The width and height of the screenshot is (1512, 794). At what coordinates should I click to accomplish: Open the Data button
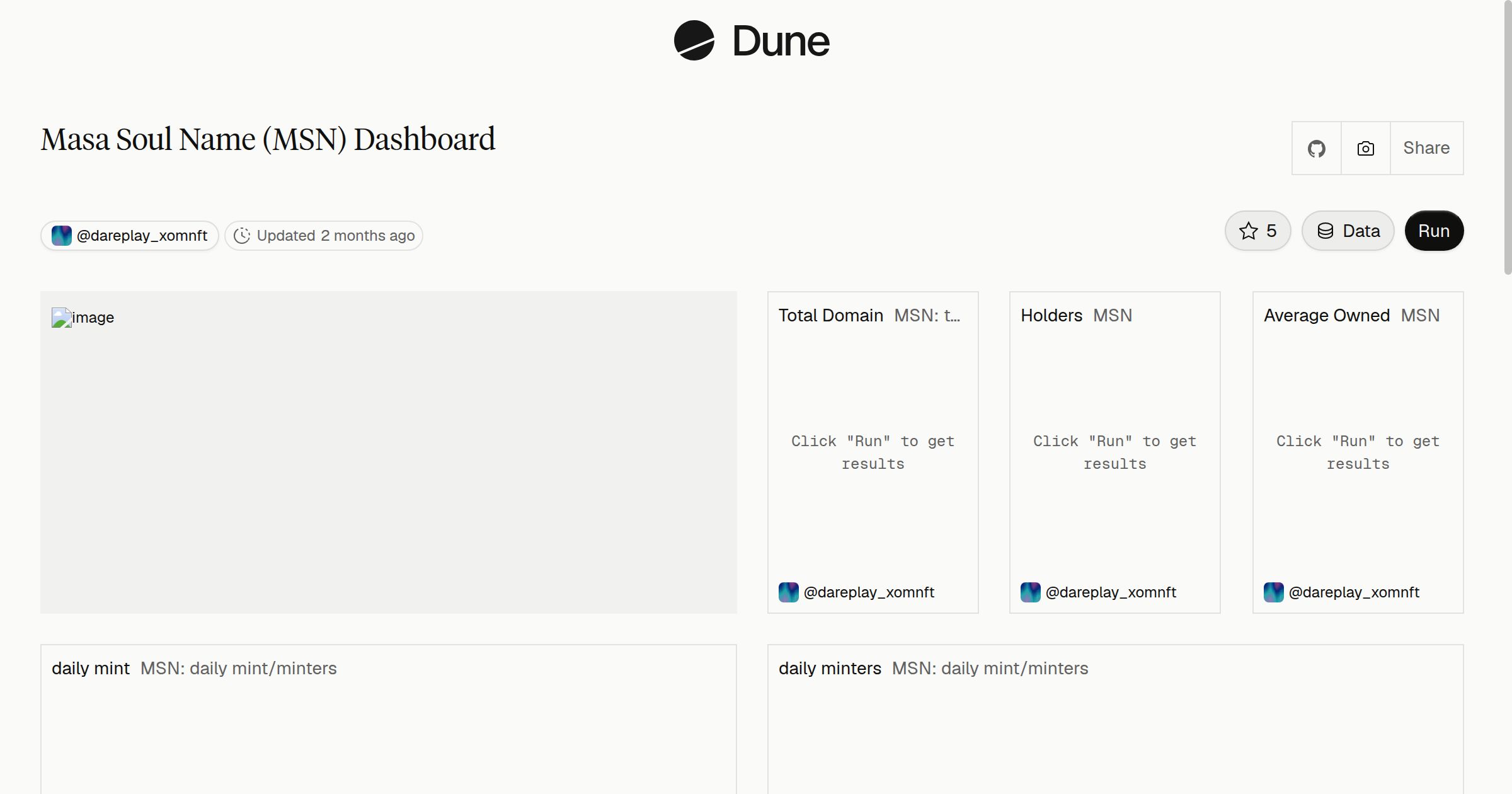(1348, 231)
